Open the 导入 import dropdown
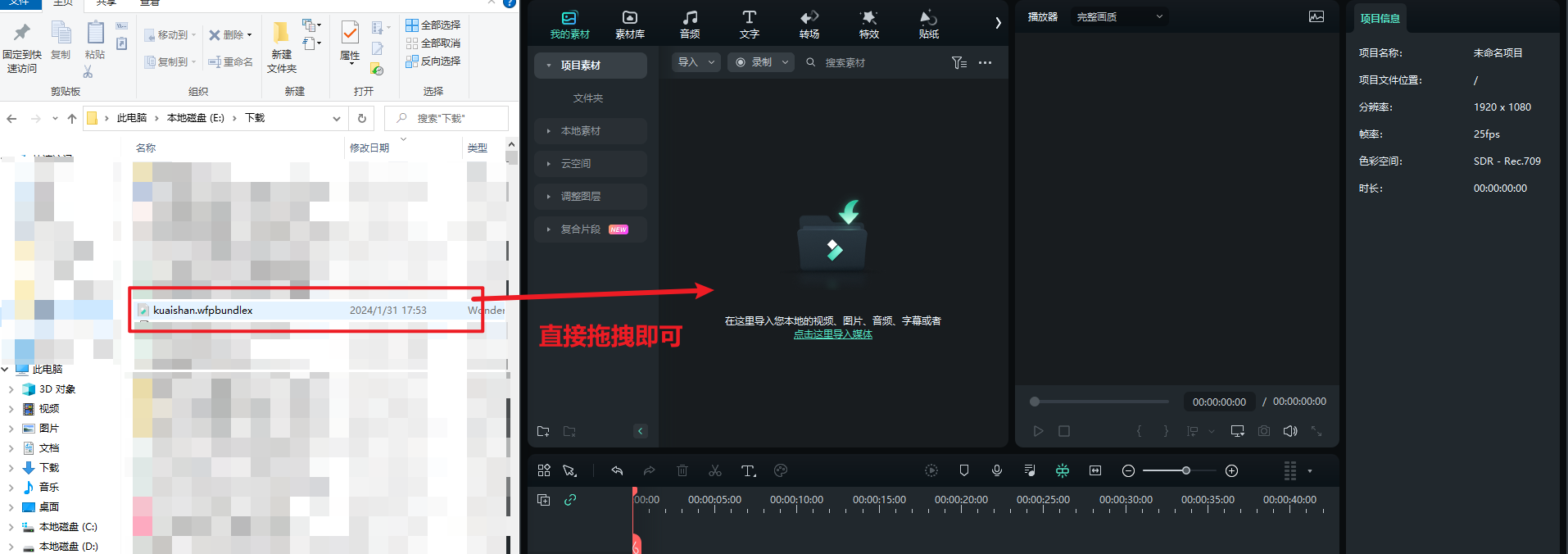Viewport: 1568px width, 554px height. click(x=696, y=62)
